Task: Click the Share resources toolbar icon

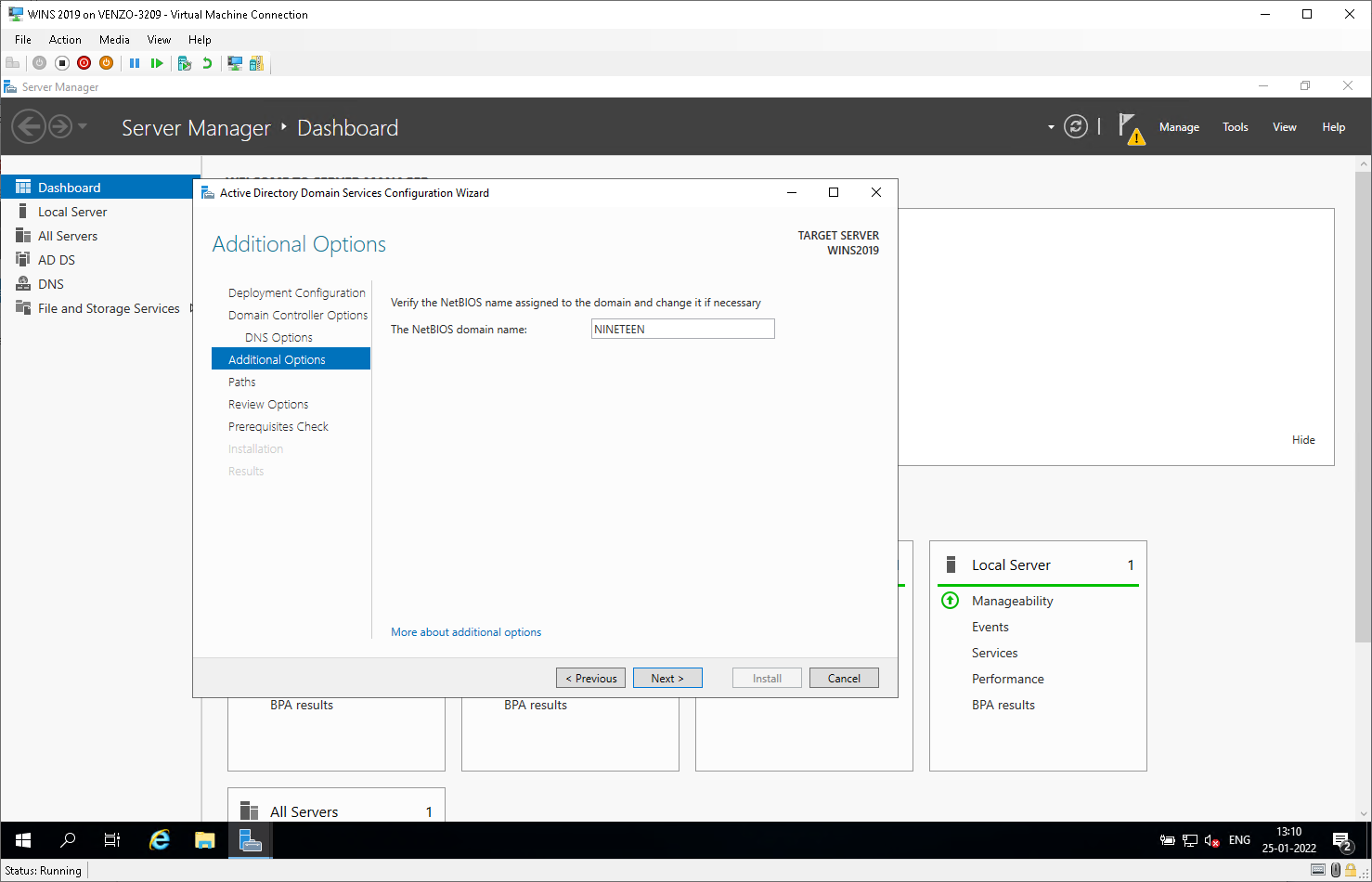Action: click(x=256, y=63)
